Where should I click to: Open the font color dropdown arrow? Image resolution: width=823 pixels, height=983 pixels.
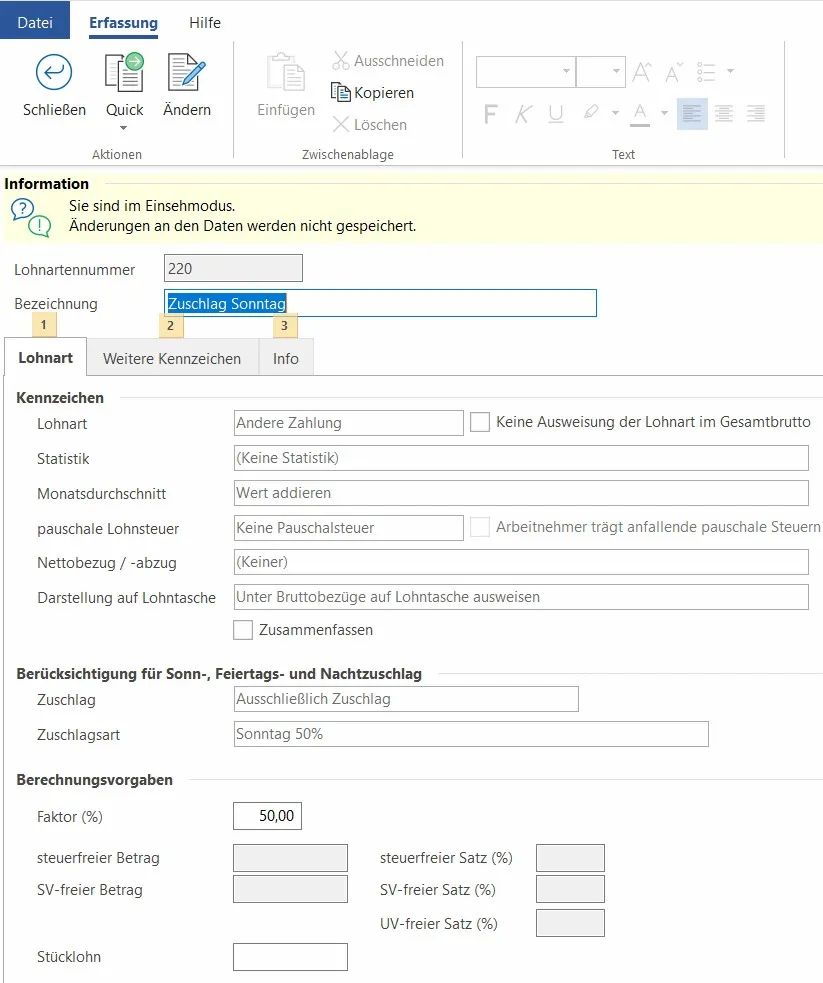[664, 114]
